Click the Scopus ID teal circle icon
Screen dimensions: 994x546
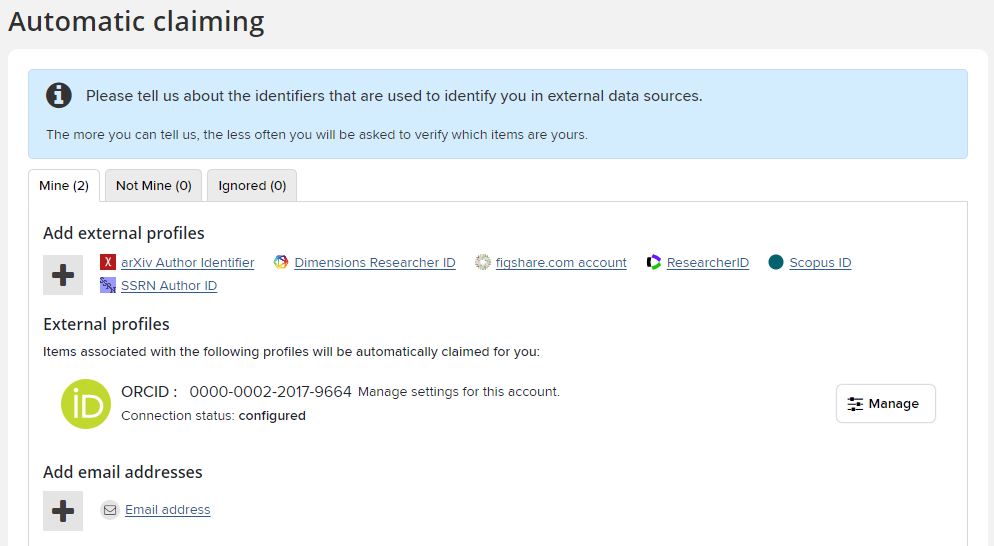click(776, 262)
